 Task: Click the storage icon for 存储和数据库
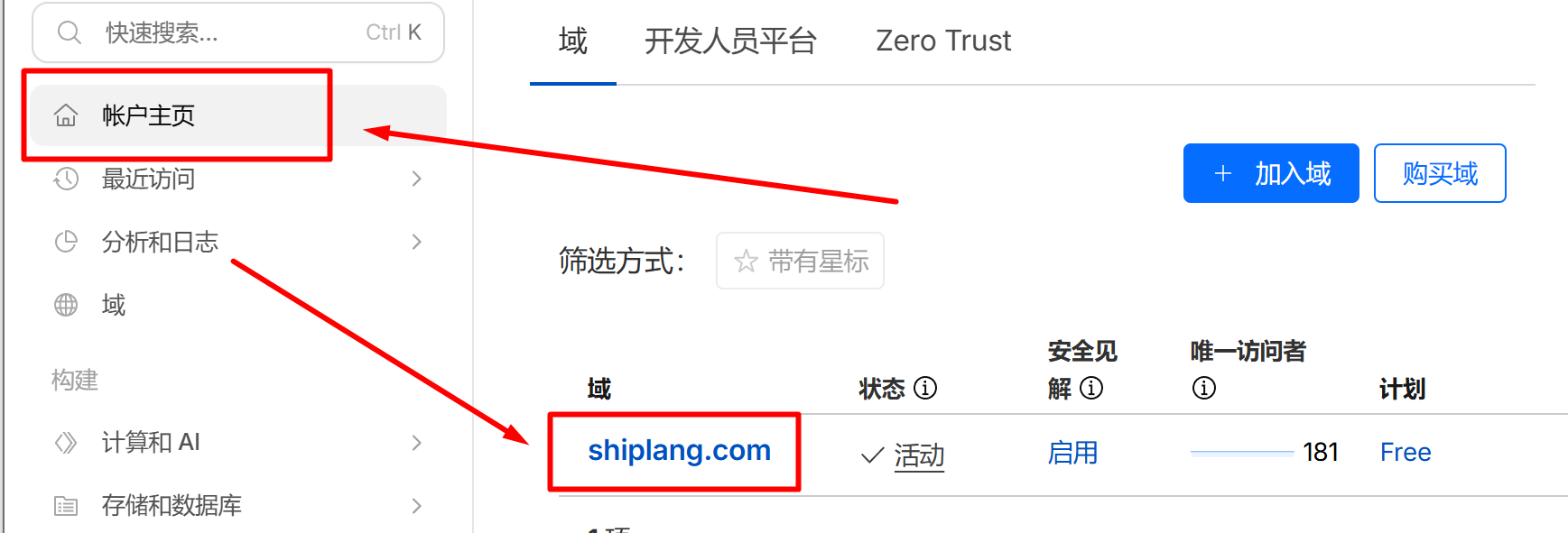coord(66,506)
